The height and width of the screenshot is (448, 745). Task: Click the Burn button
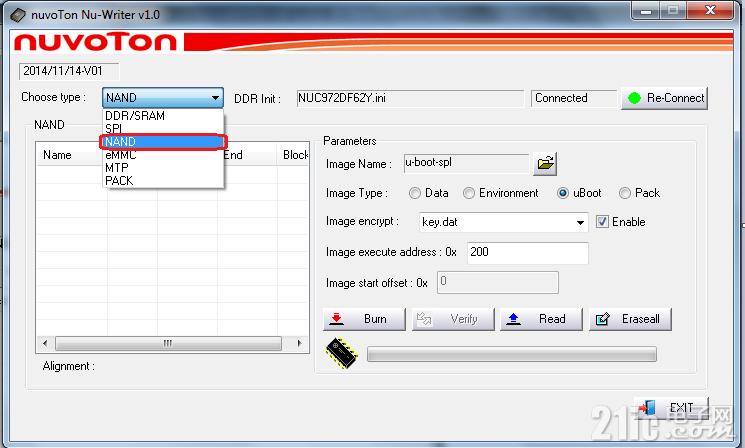364,319
